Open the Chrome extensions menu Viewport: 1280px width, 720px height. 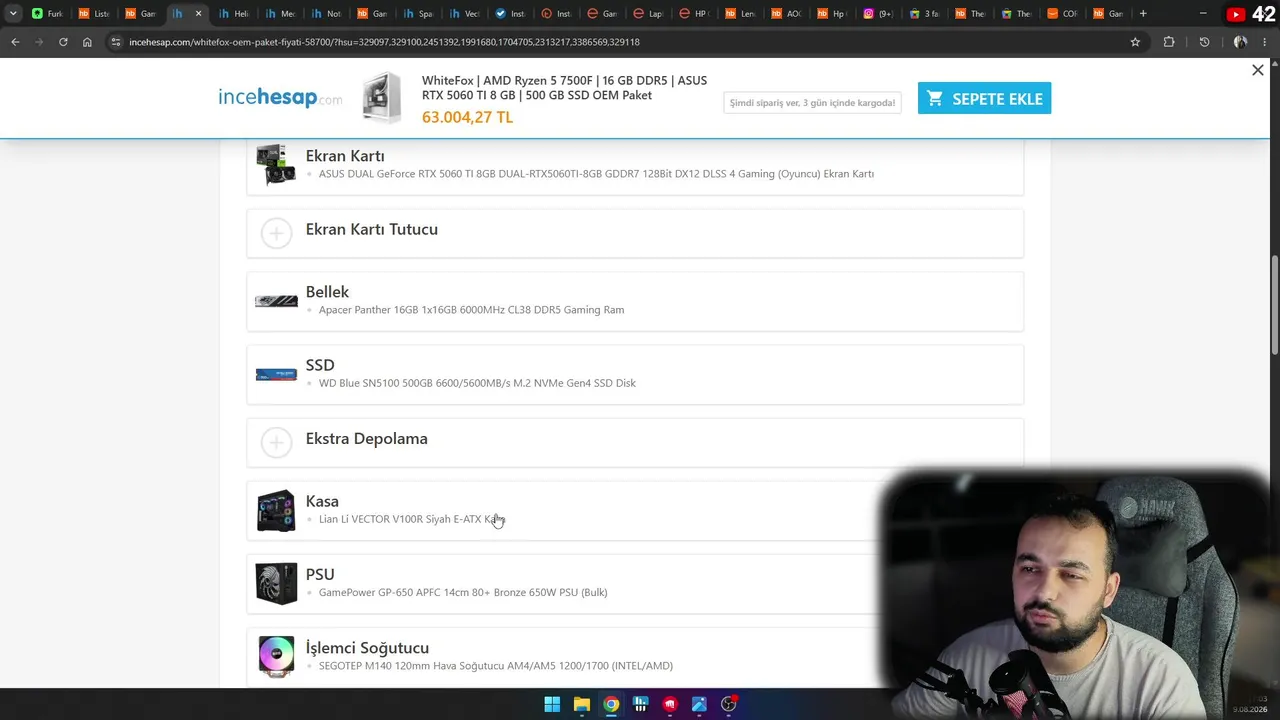[x=1169, y=42]
